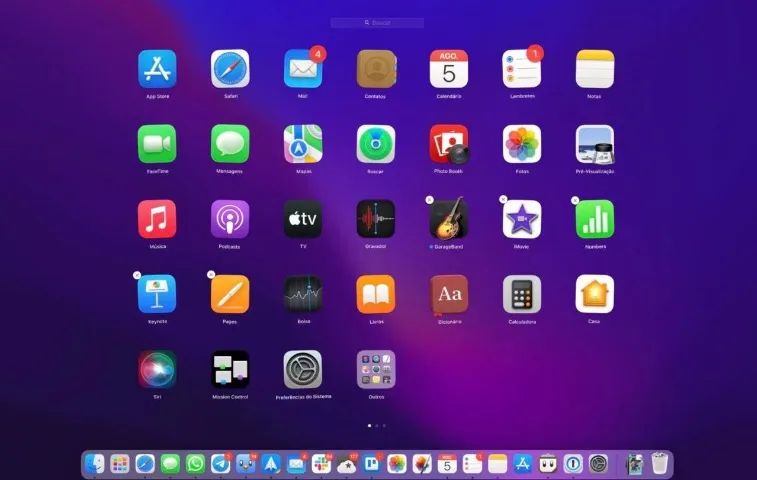
Task: Remove iMovie using its X badge
Action: click(x=503, y=199)
